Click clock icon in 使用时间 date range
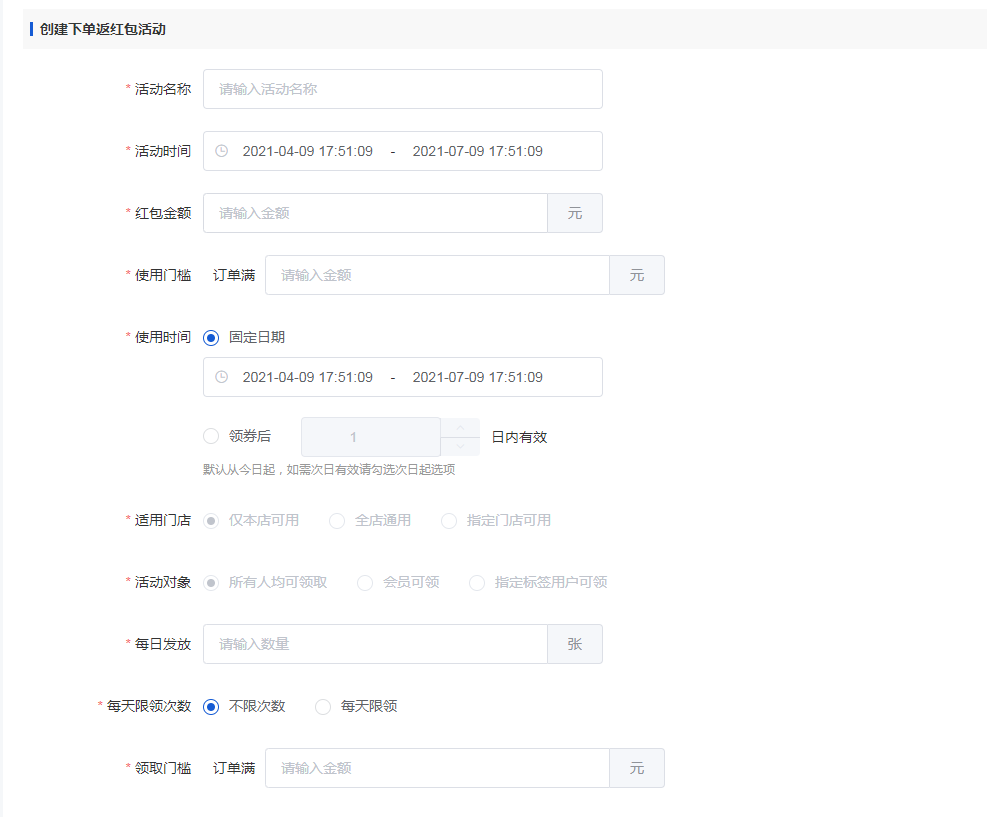 222,377
